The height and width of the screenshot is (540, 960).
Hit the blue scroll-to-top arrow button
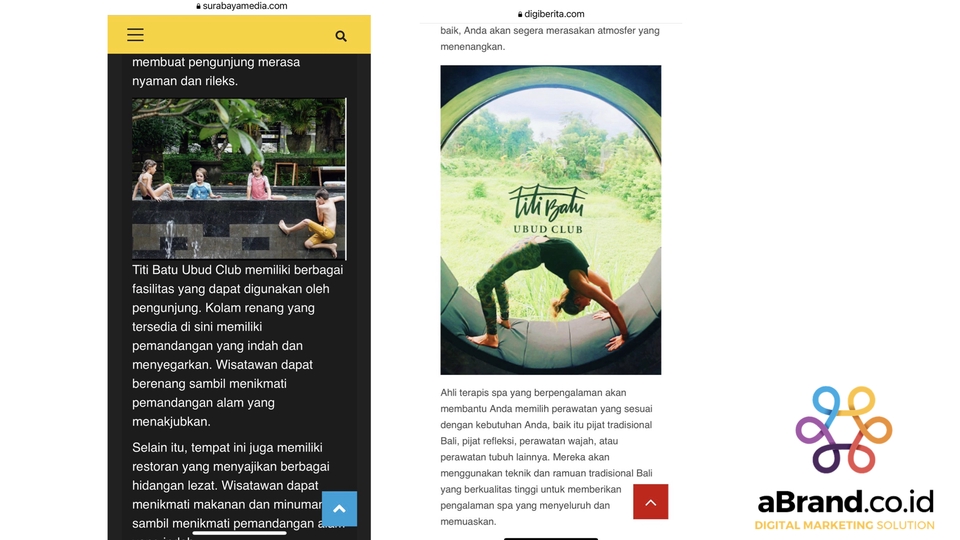(x=339, y=509)
